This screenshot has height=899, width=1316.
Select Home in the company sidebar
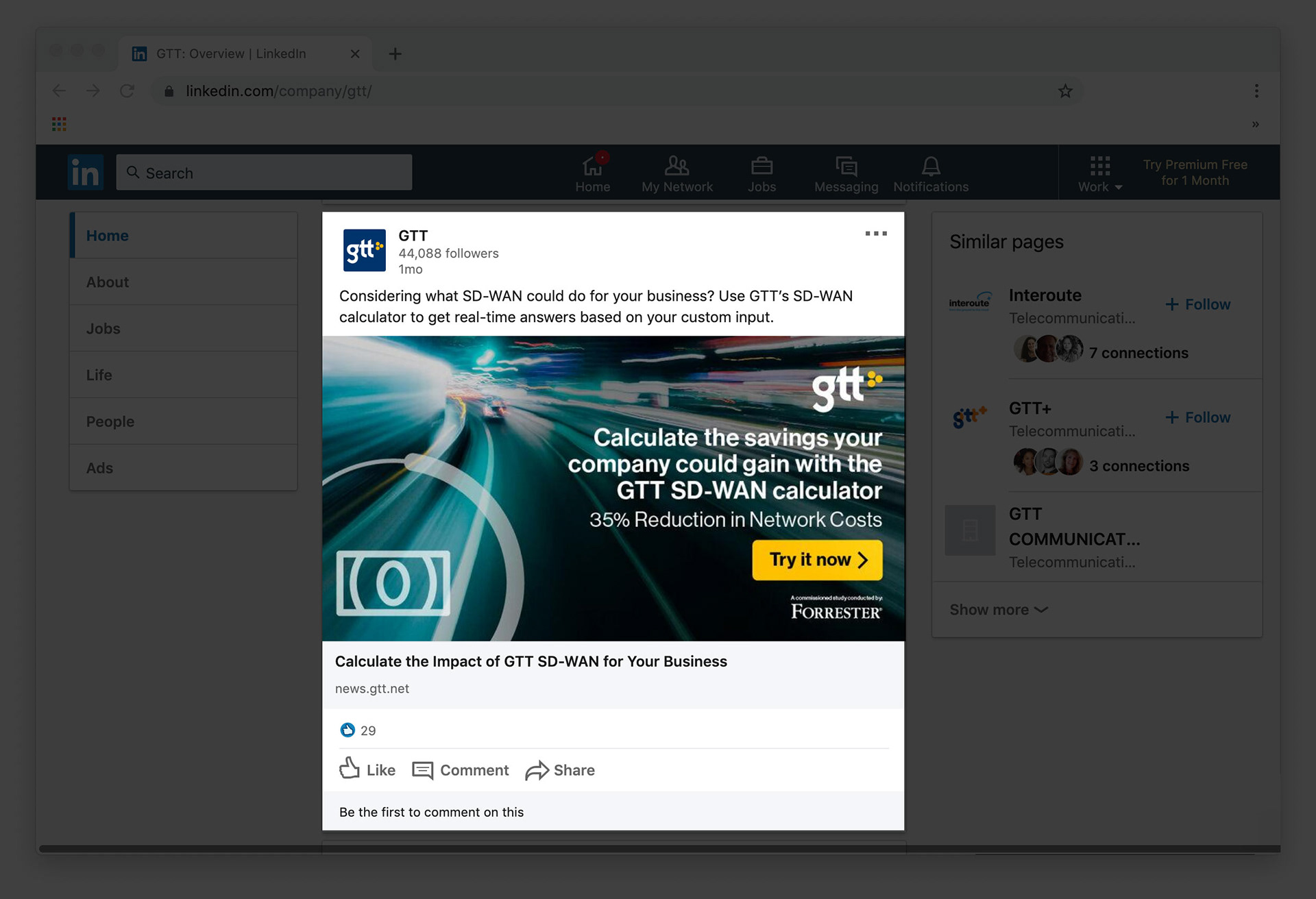pyautogui.click(x=184, y=235)
